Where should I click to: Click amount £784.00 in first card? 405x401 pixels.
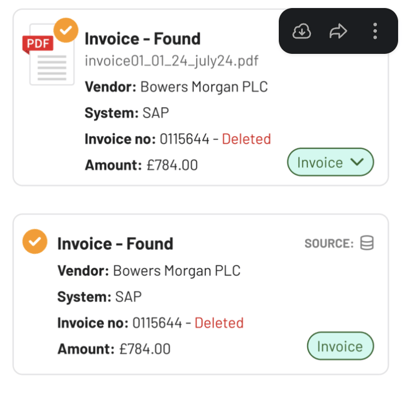click(x=172, y=165)
